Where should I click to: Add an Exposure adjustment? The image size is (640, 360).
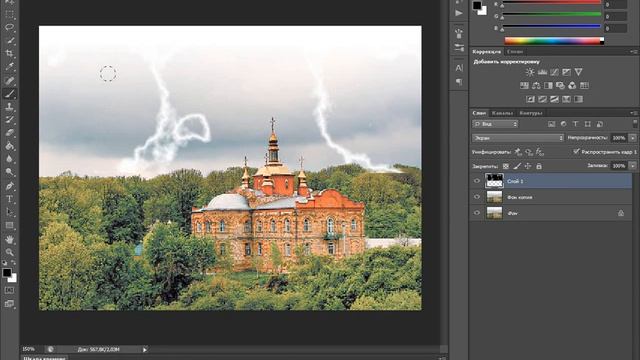566,72
